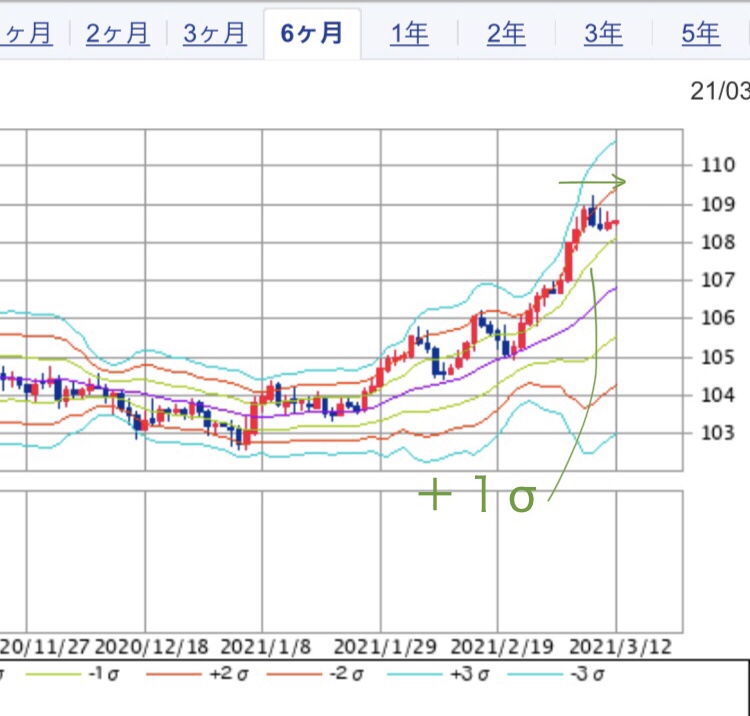Click the 108 price axis label
This screenshot has width=750, height=716.
718,242
